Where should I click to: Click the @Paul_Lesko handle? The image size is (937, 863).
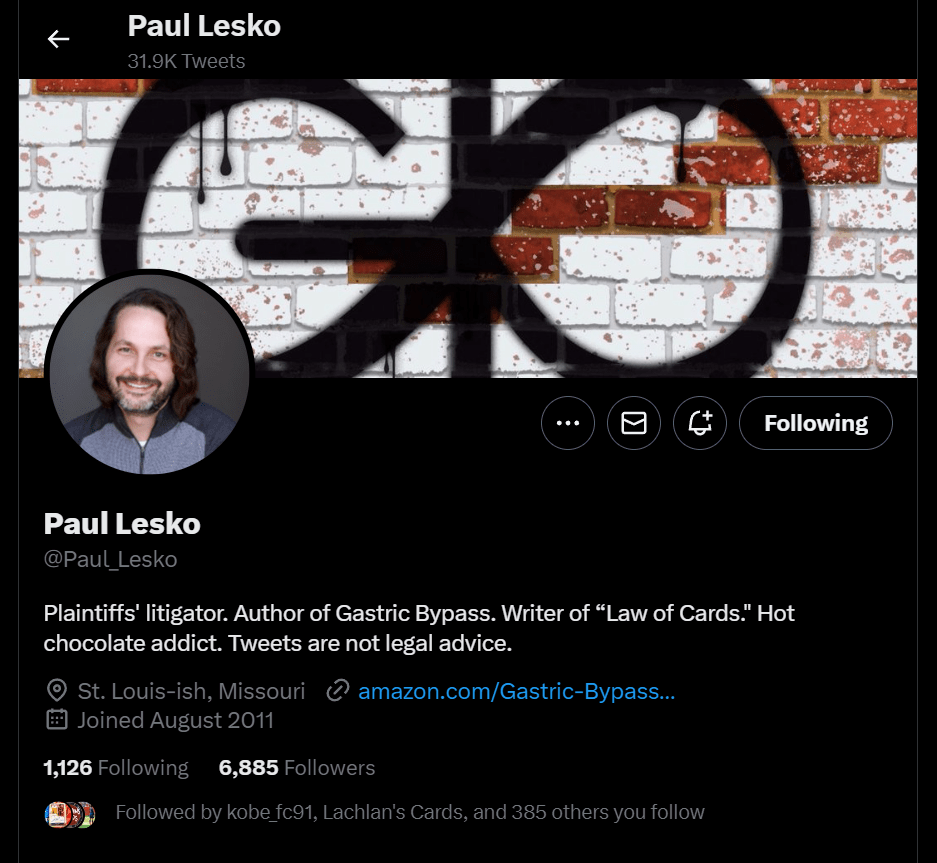click(111, 559)
